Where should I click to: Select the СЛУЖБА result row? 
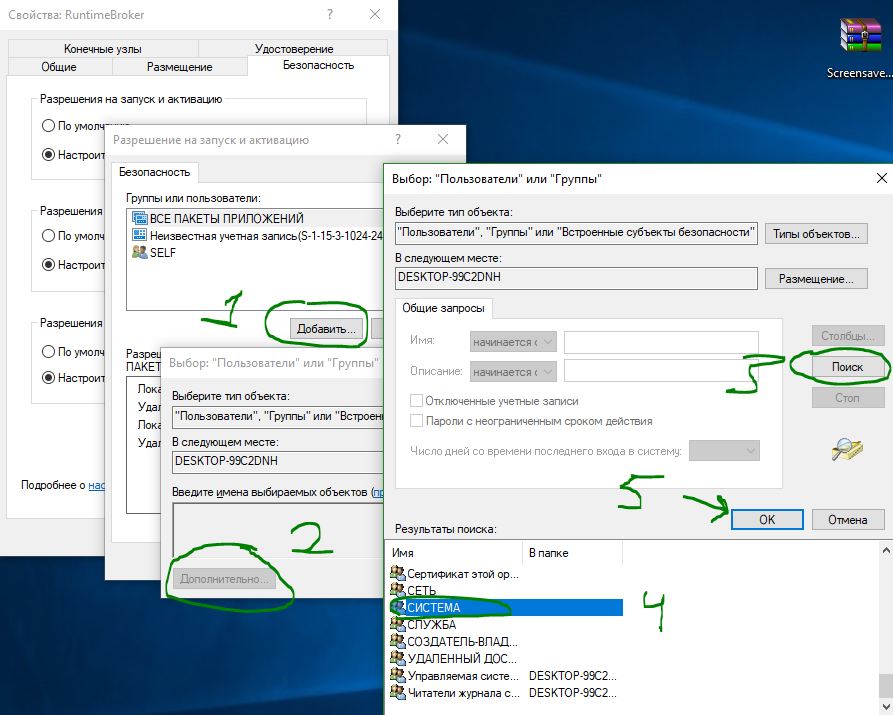click(506, 624)
